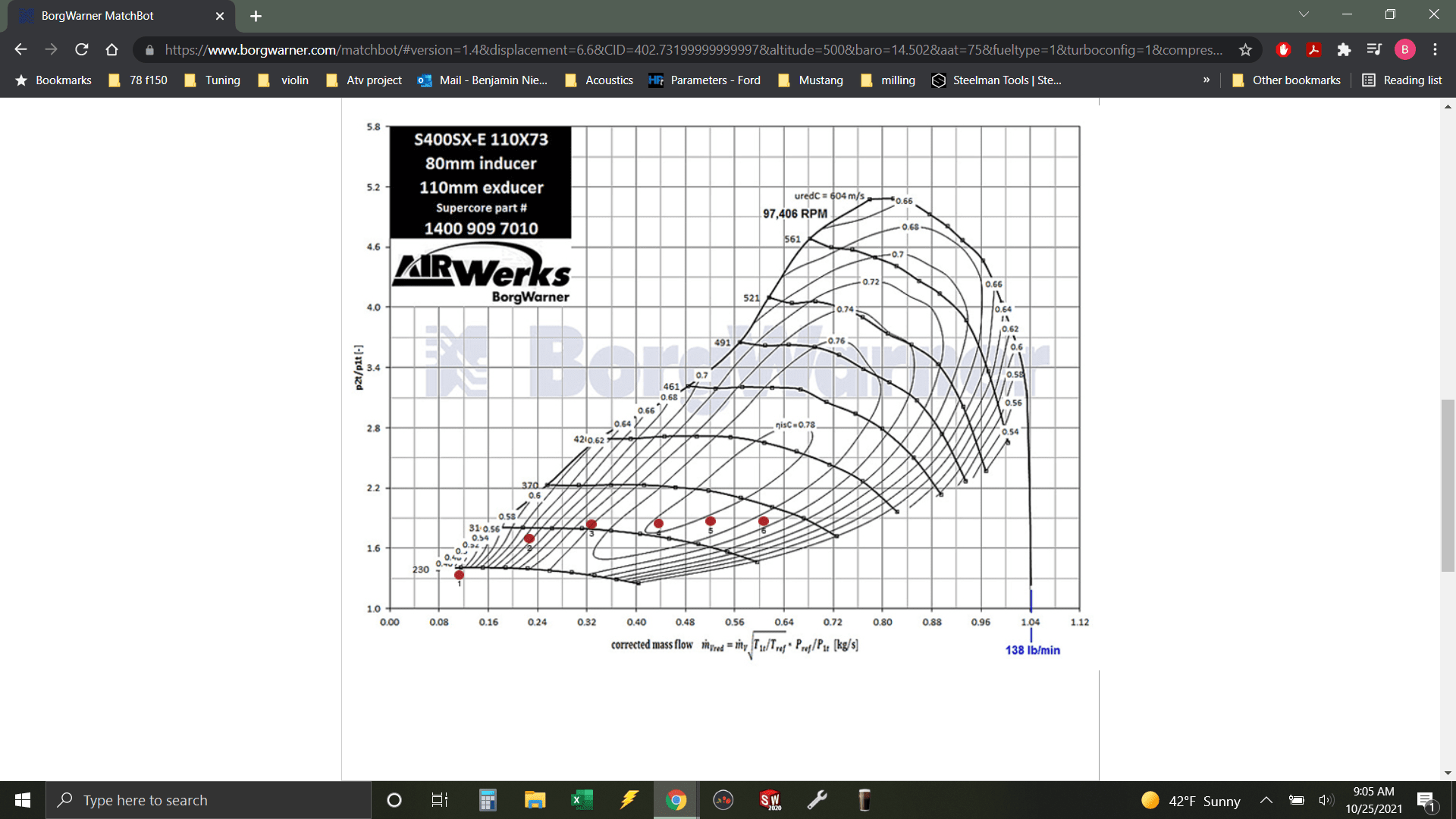Click the S400SX-E 110X73 title

click(481, 140)
